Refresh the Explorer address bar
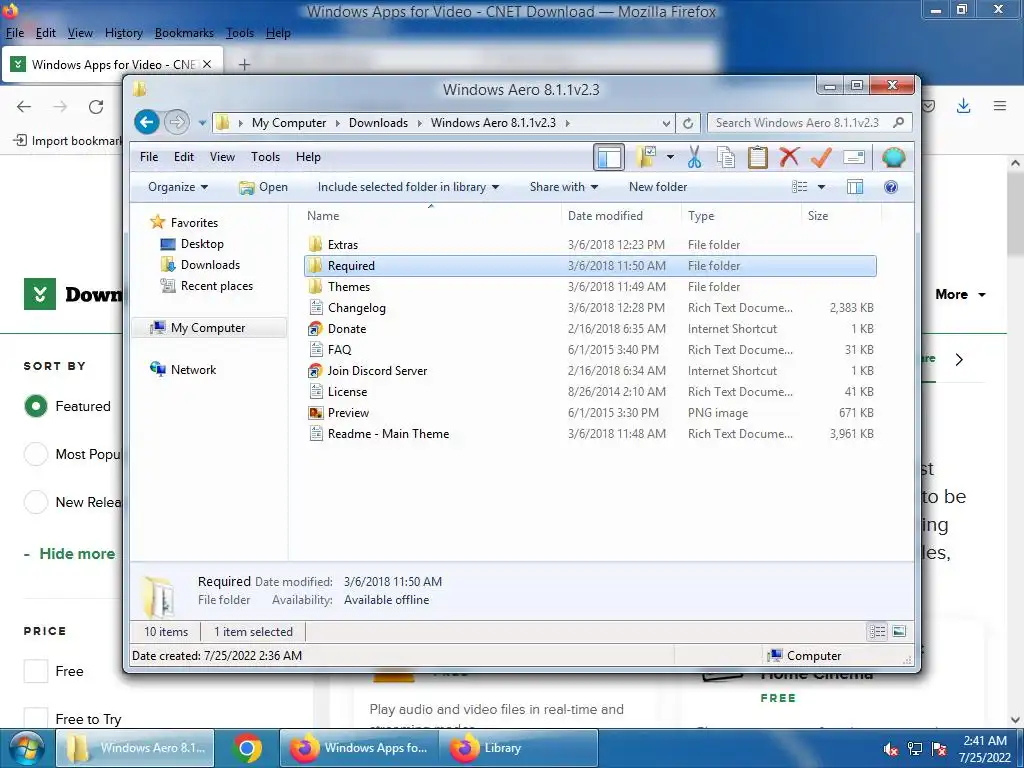 coord(688,123)
